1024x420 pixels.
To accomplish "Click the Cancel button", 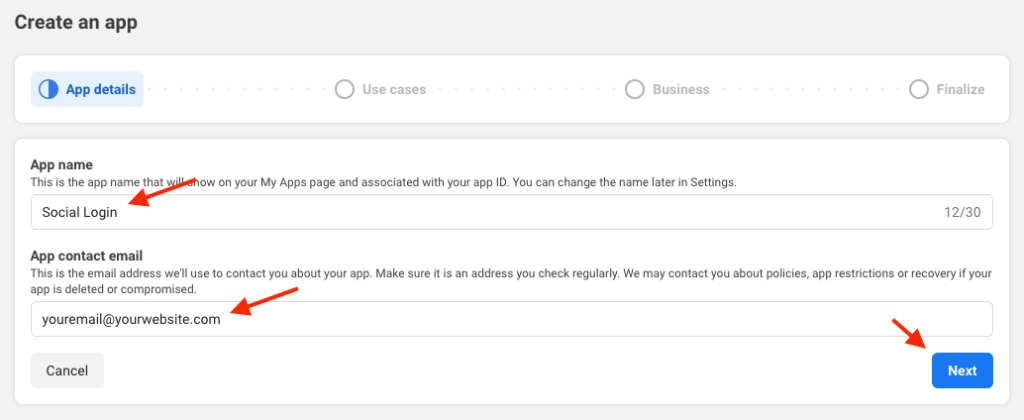I will [x=67, y=370].
